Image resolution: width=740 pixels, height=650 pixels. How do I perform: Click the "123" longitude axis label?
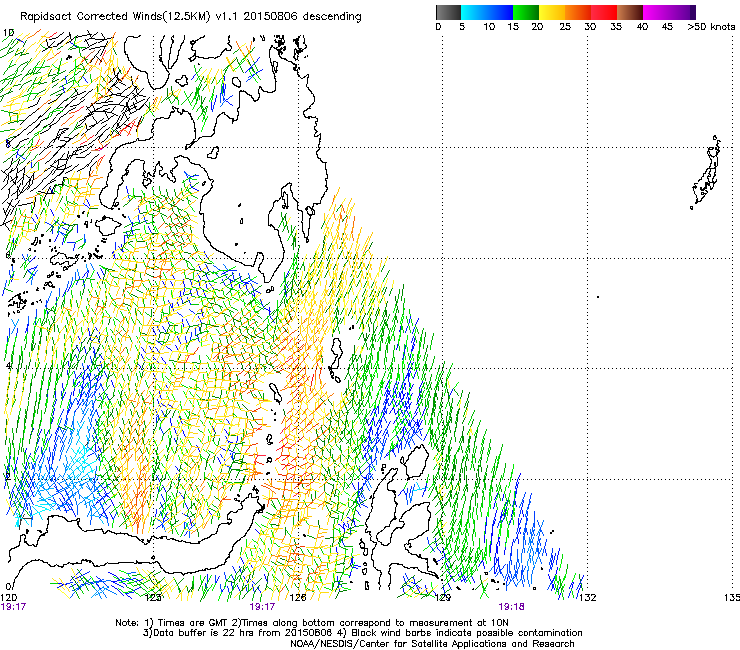tap(153, 598)
